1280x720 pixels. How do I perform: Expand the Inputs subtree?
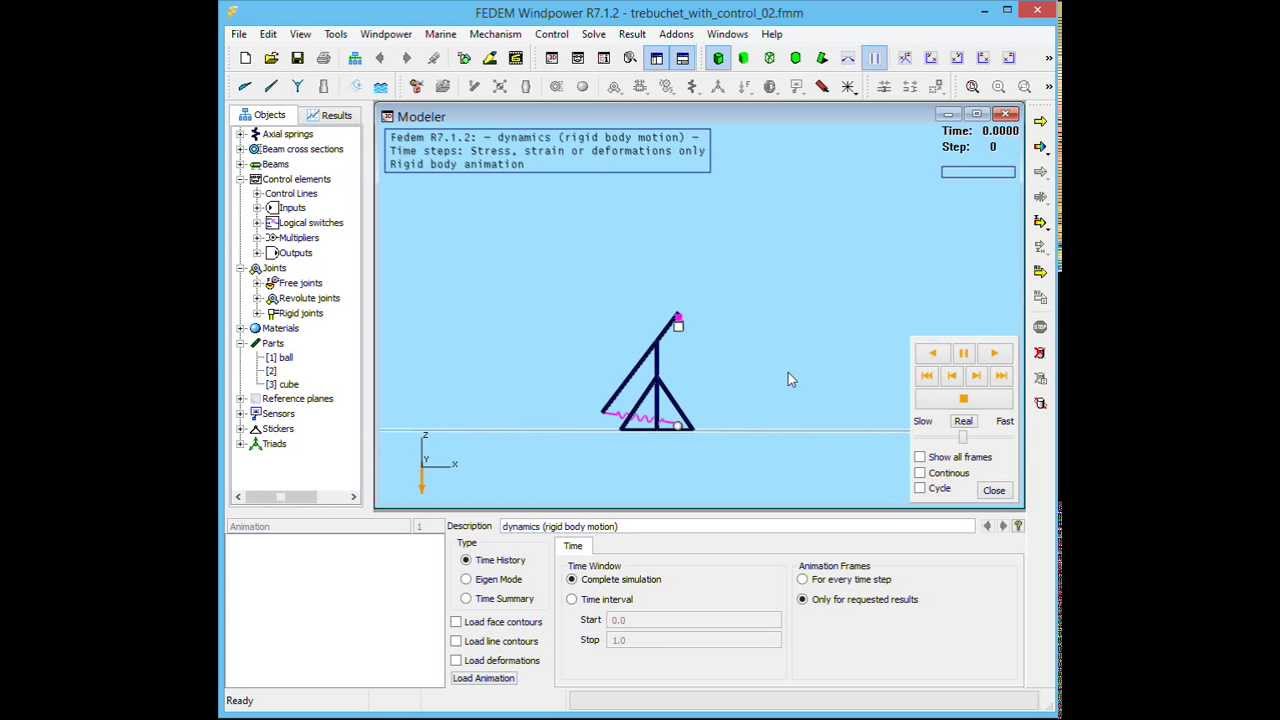click(x=258, y=208)
